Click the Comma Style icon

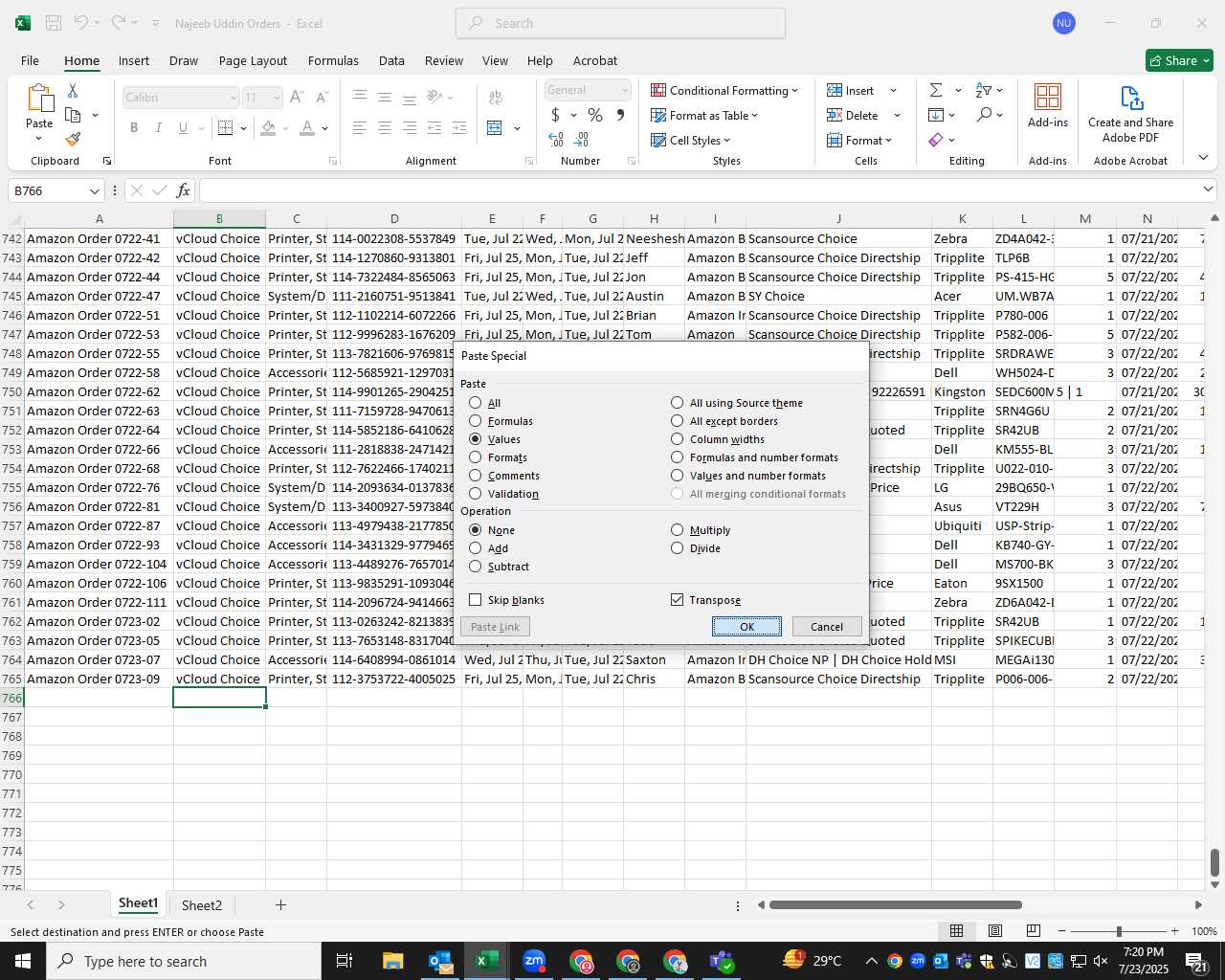point(620,115)
